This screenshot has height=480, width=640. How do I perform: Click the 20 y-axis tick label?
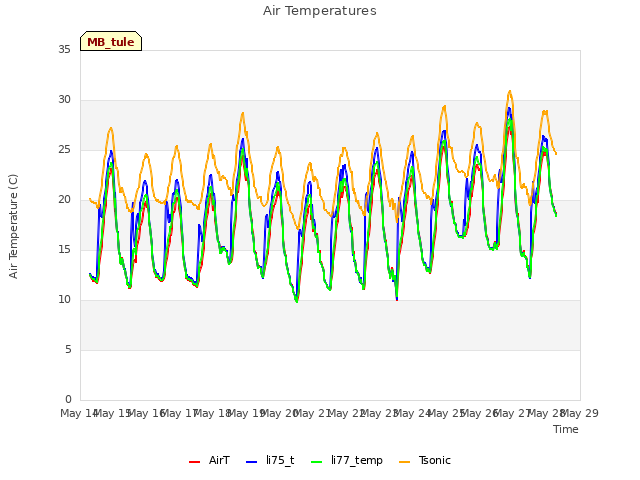coord(64,200)
